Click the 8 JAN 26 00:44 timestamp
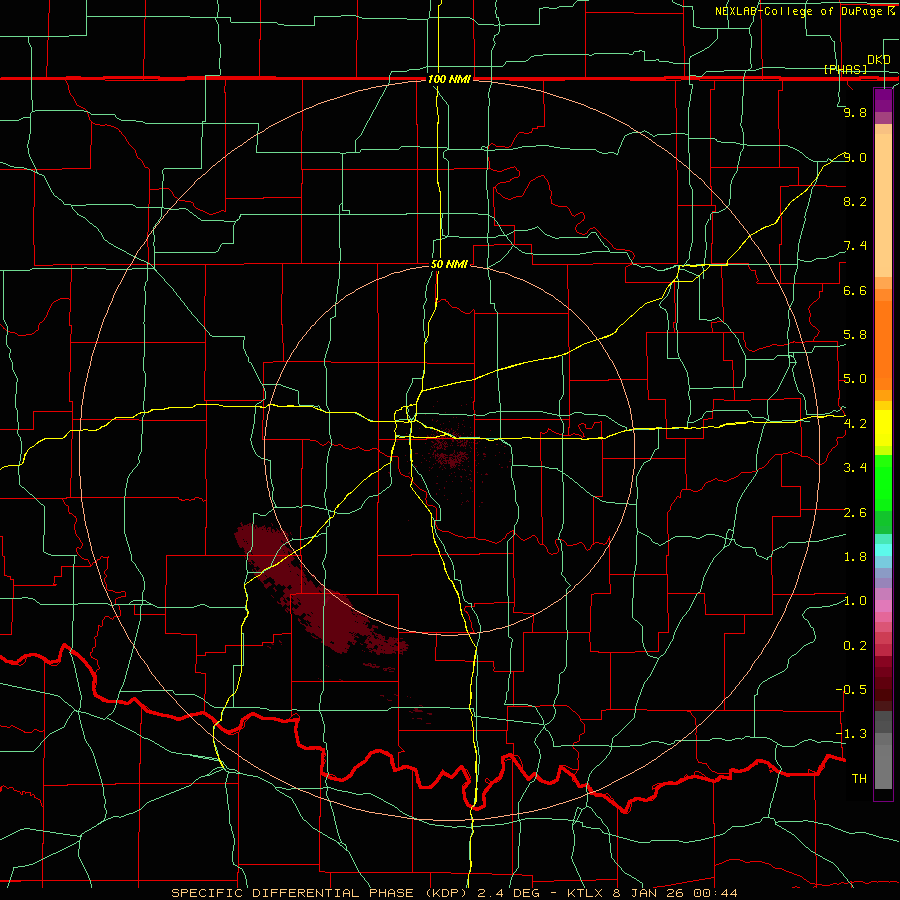900x900 pixels. point(676,893)
